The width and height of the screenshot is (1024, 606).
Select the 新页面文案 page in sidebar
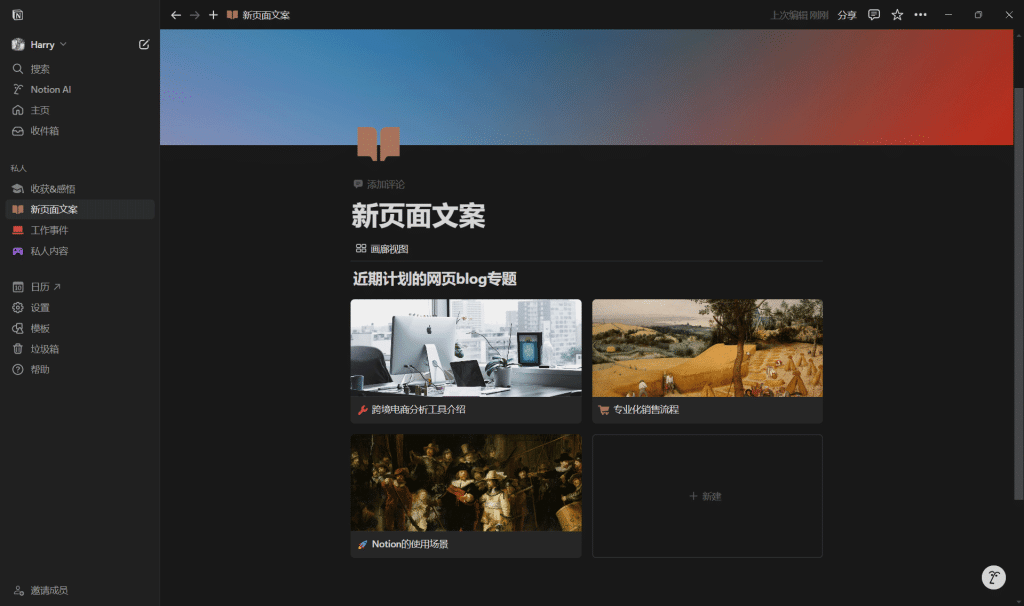pyautogui.click(x=80, y=210)
